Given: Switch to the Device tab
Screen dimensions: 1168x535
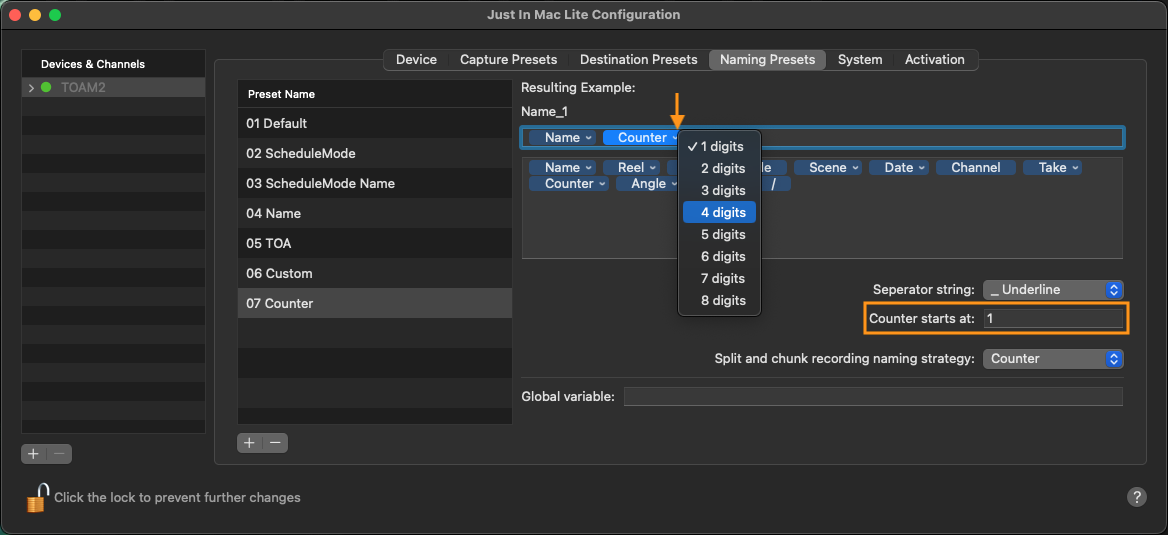Looking at the screenshot, I should pos(416,60).
